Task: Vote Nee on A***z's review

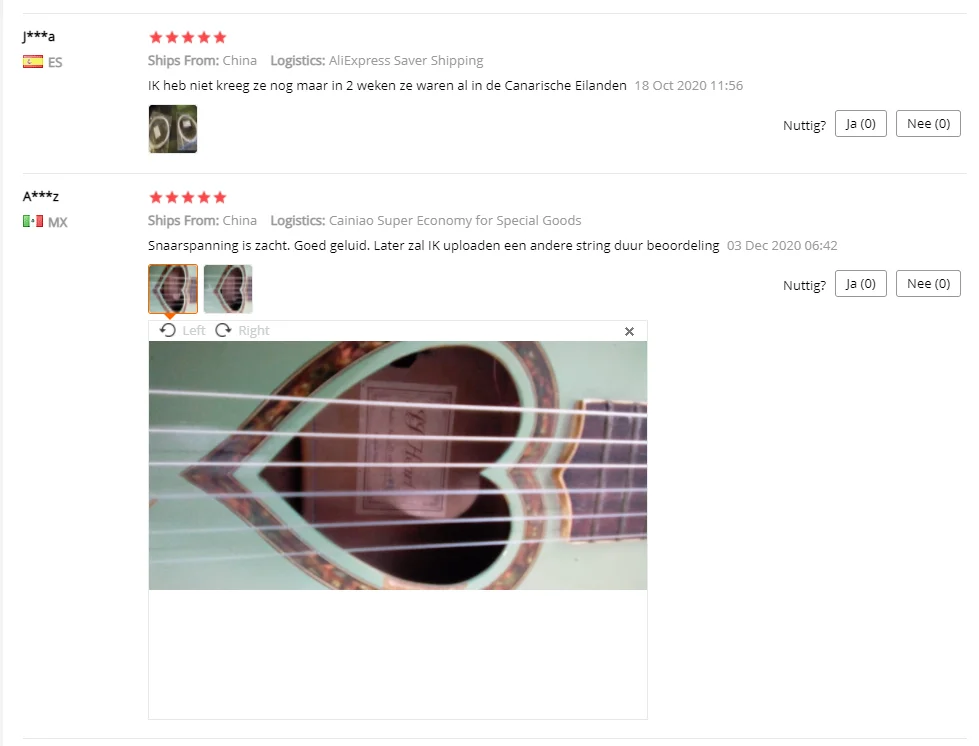Action: point(928,283)
